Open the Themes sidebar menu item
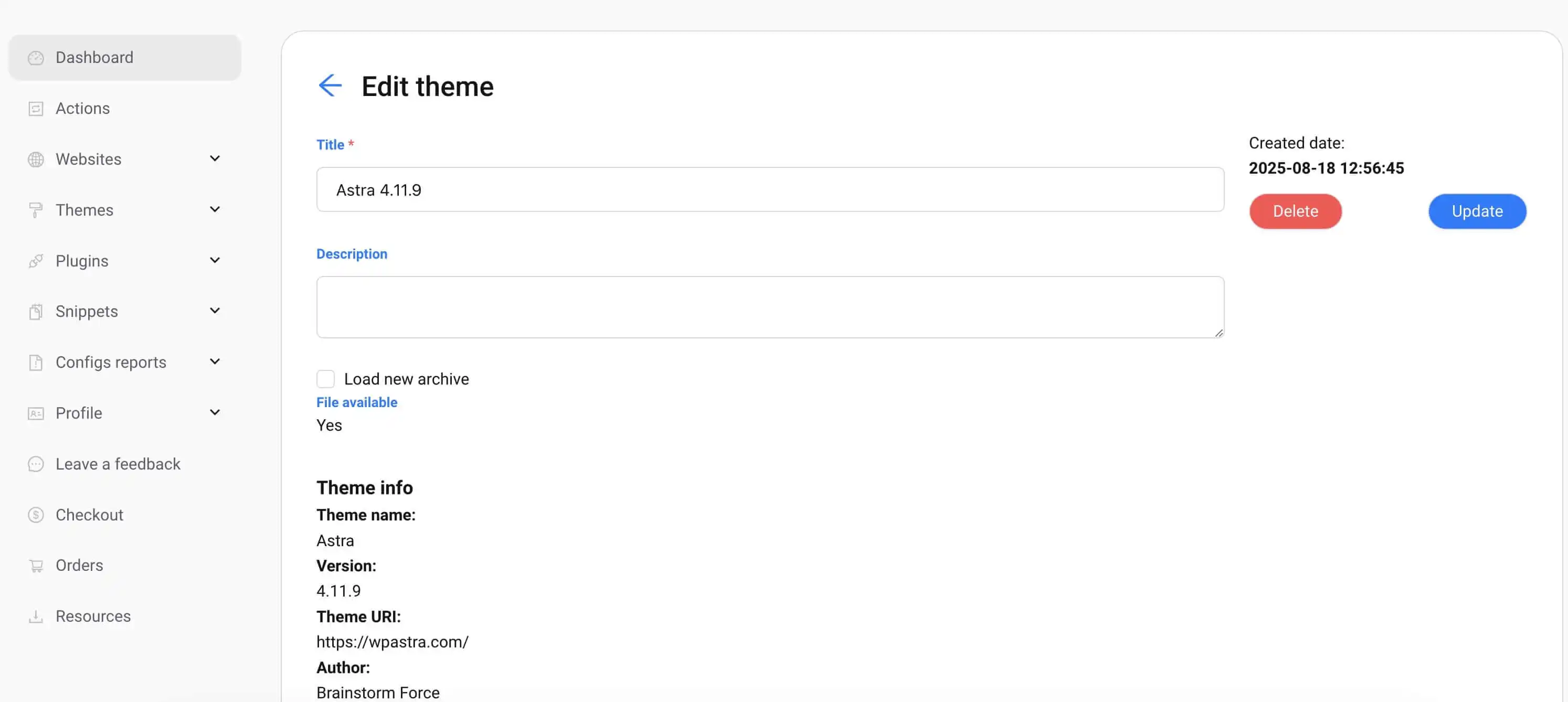1568x702 pixels. pyautogui.click(x=84, y=209)
